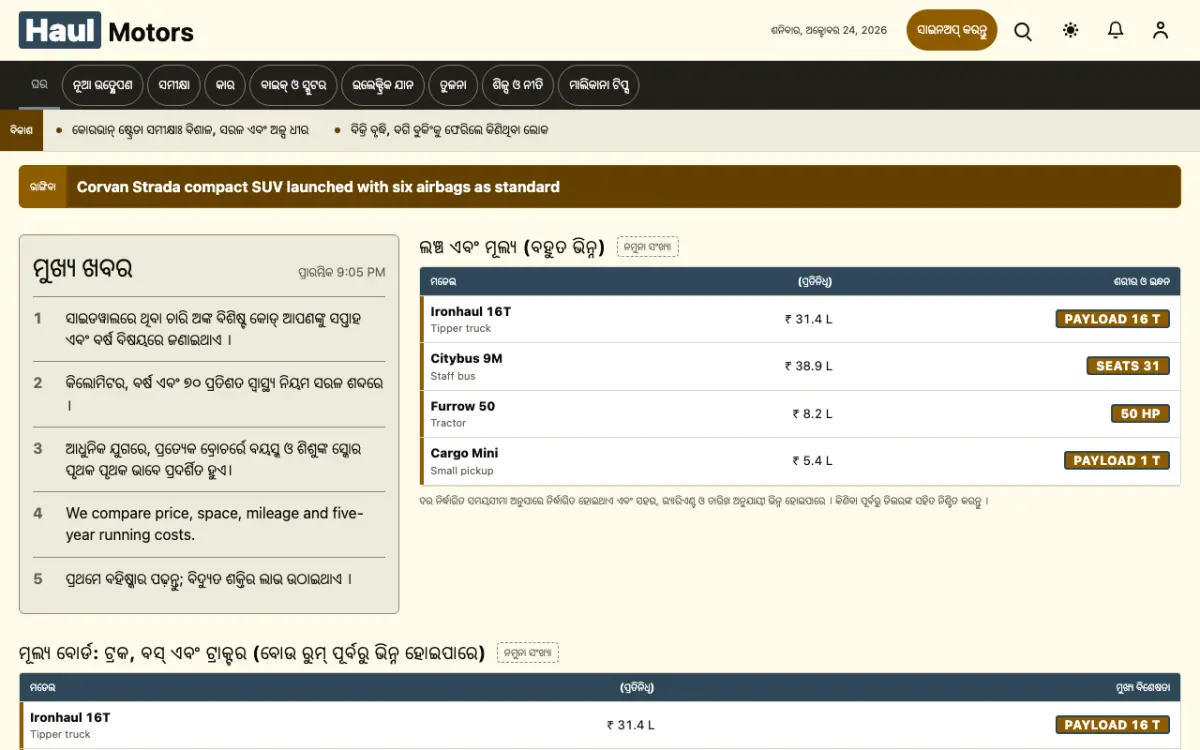The width and height of the screenshot is (1200, 750).
Task: Click the ₹ 8.2 L price for Furrow 50
Action: [x=813, y=413]
